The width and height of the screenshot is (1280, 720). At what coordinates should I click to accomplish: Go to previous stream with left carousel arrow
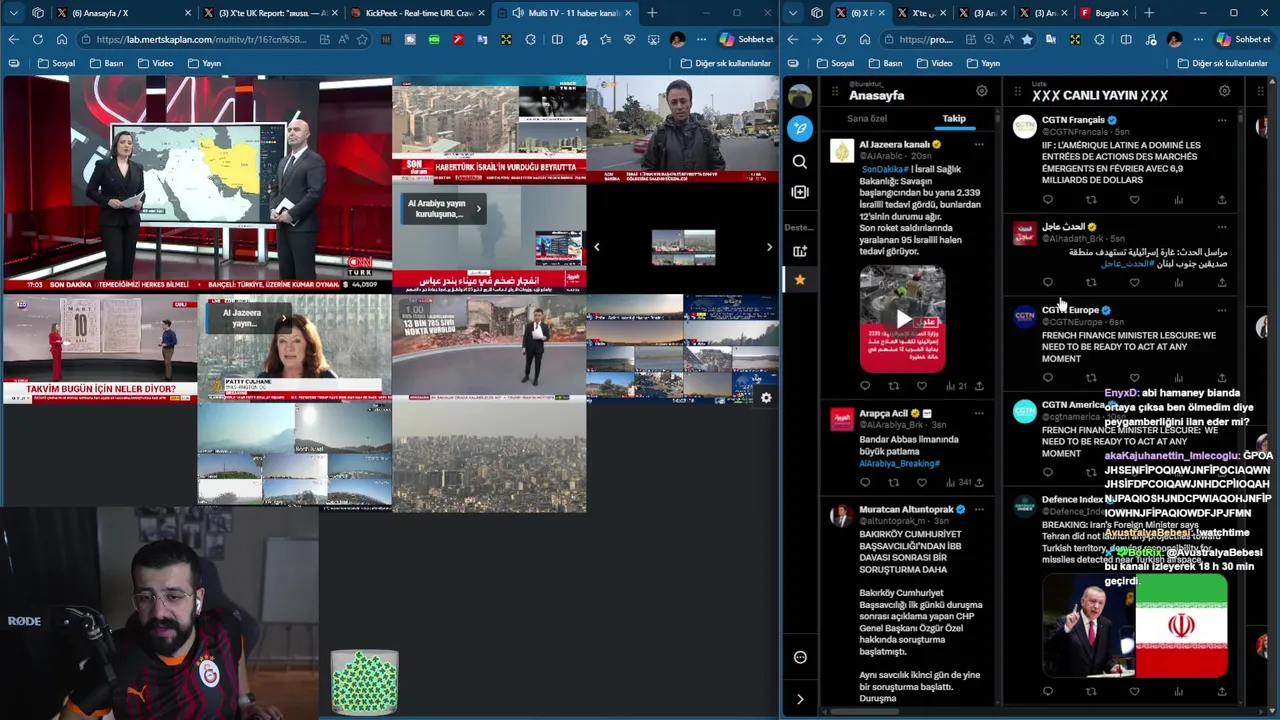pyautogui.click(x=597, y=247)
